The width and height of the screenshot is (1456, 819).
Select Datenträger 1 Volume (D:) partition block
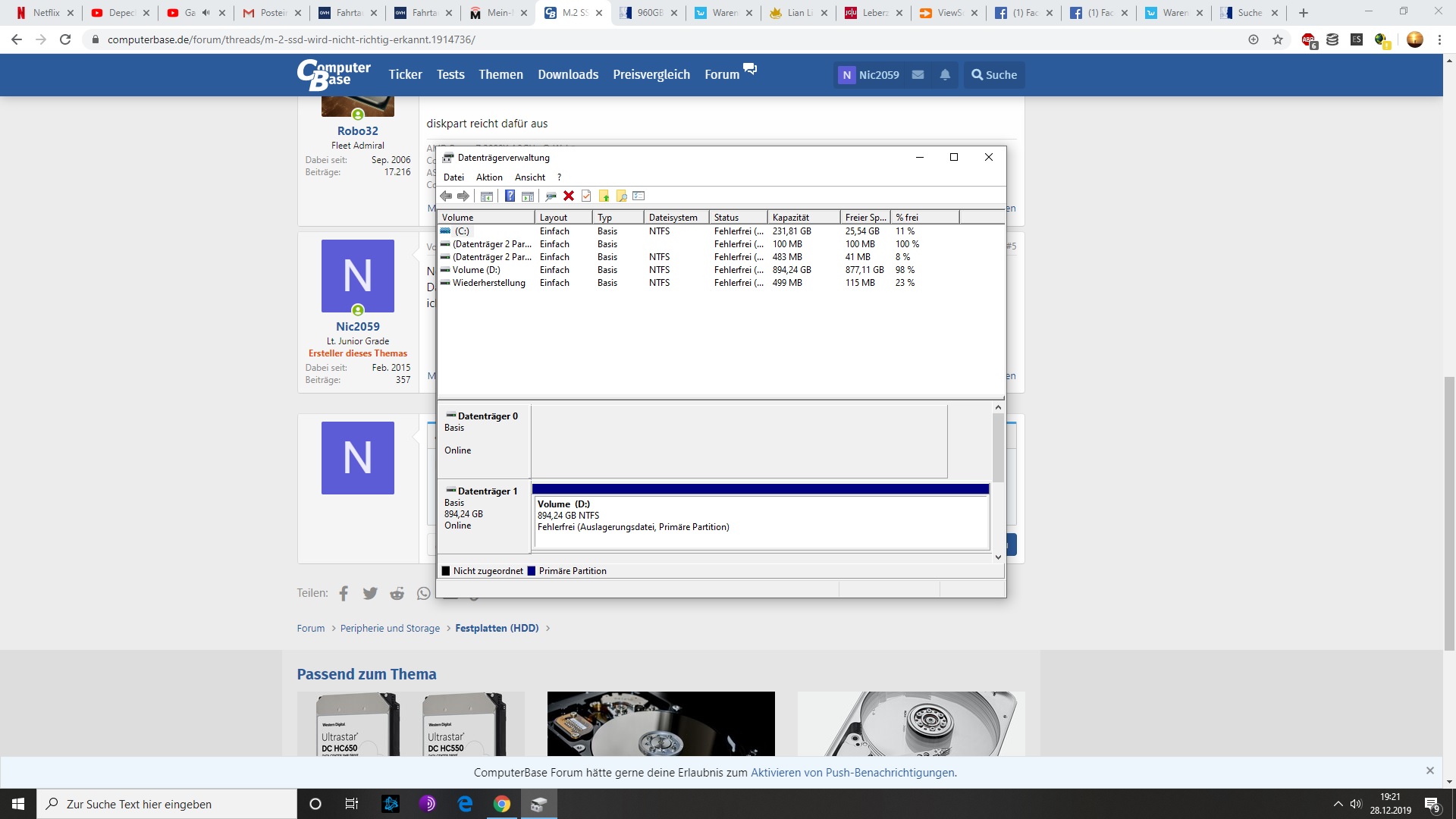pyautogui.click(x=761, y=520)
